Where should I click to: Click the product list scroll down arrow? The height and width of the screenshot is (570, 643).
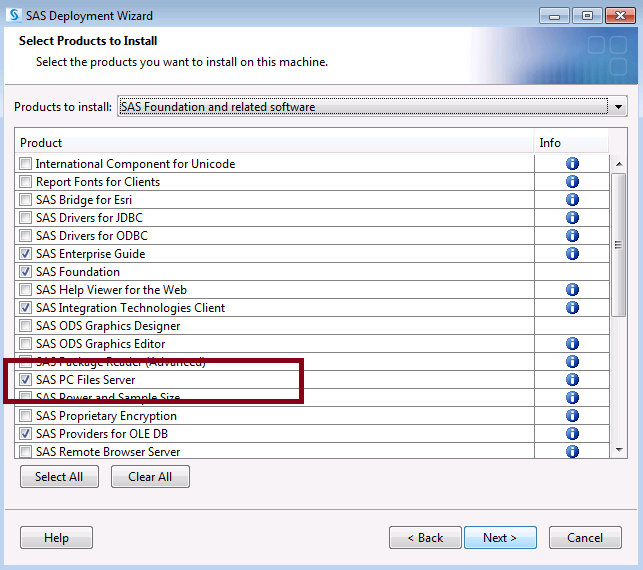(x=619, y=450)
